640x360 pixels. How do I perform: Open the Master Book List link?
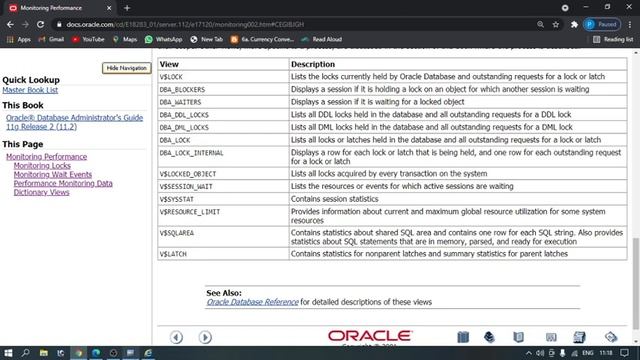tap(30, 90)
